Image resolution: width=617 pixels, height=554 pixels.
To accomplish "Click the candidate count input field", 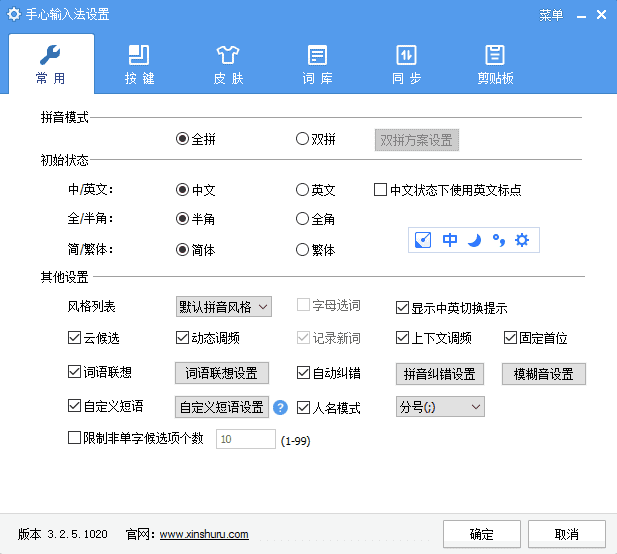I will [245, 439].
